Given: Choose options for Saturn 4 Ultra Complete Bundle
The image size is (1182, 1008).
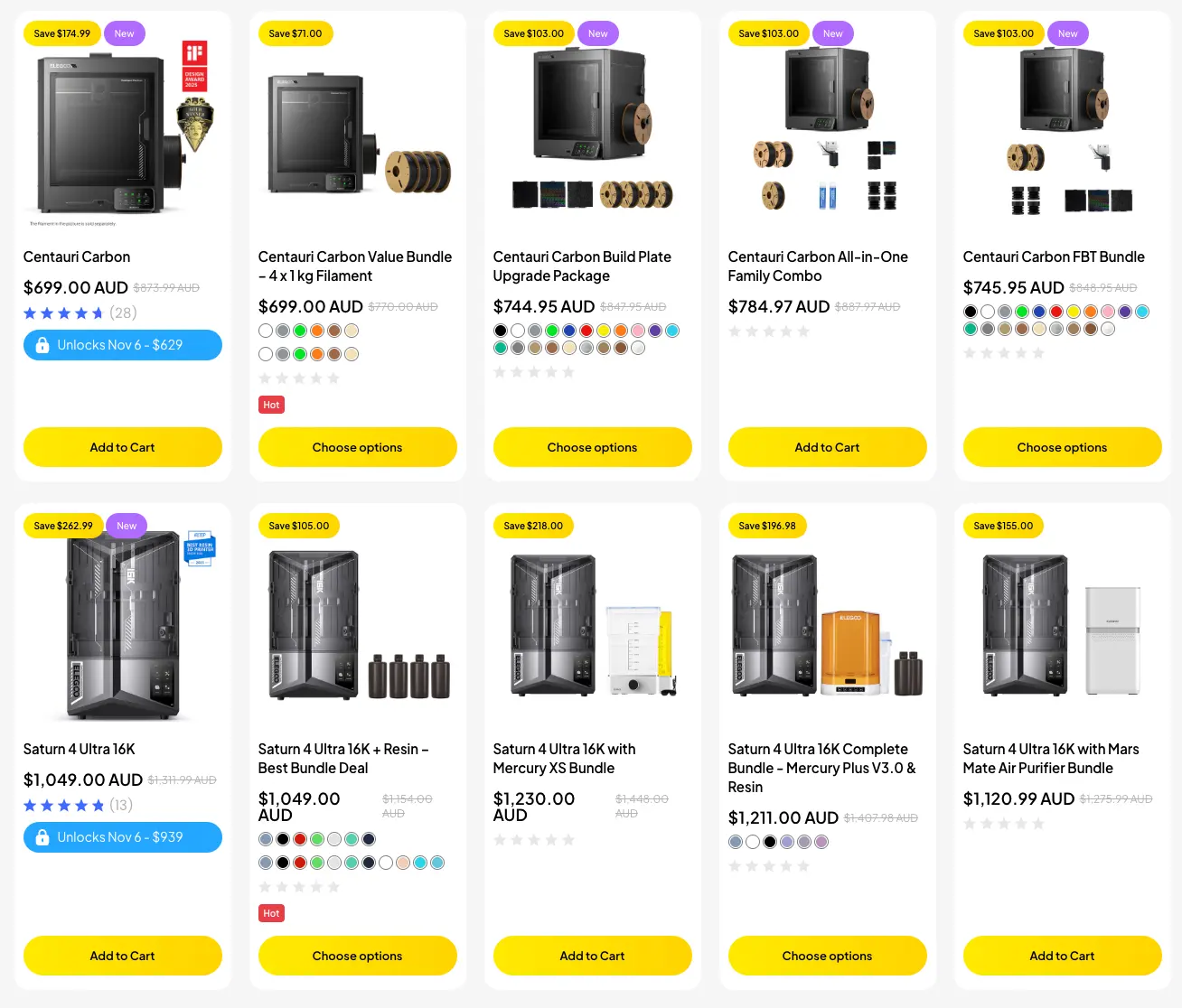Looking at the screenshot, I should pos(828,956).
